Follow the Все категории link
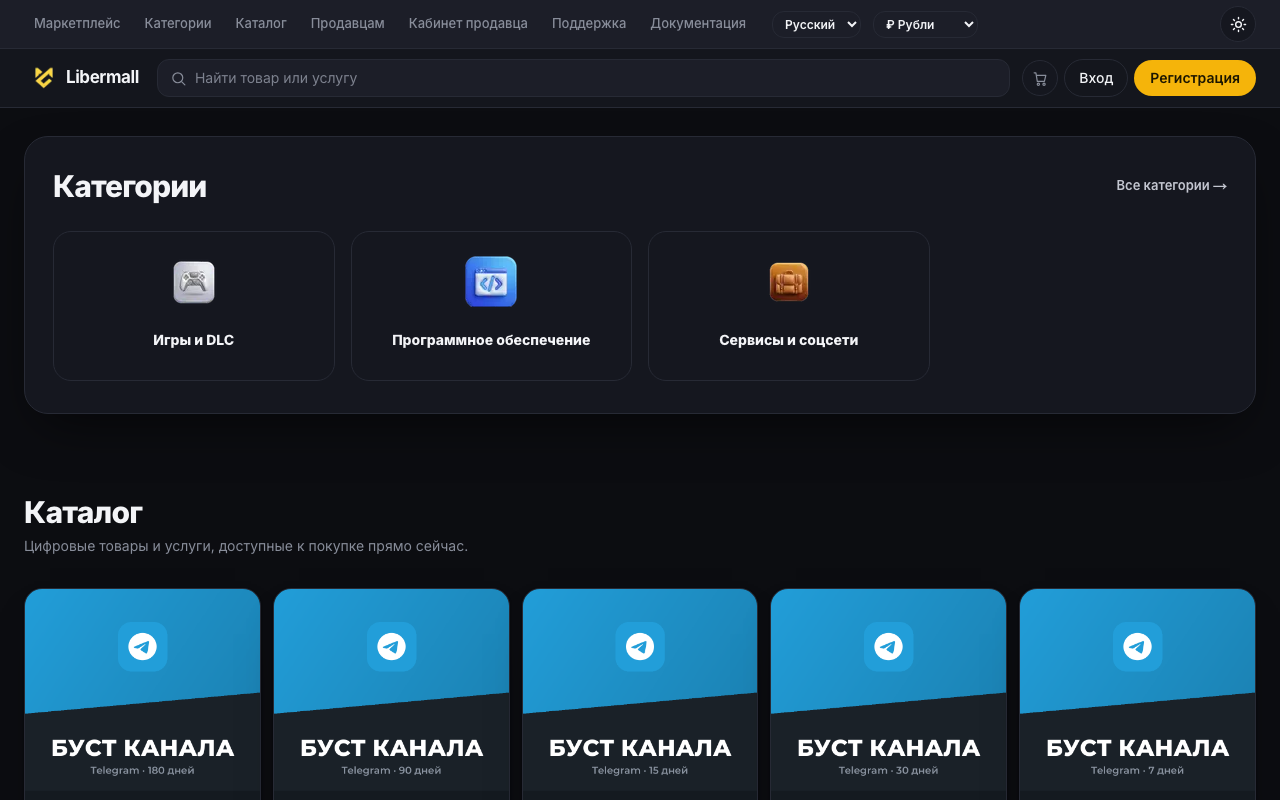 tap(1171, 185)
